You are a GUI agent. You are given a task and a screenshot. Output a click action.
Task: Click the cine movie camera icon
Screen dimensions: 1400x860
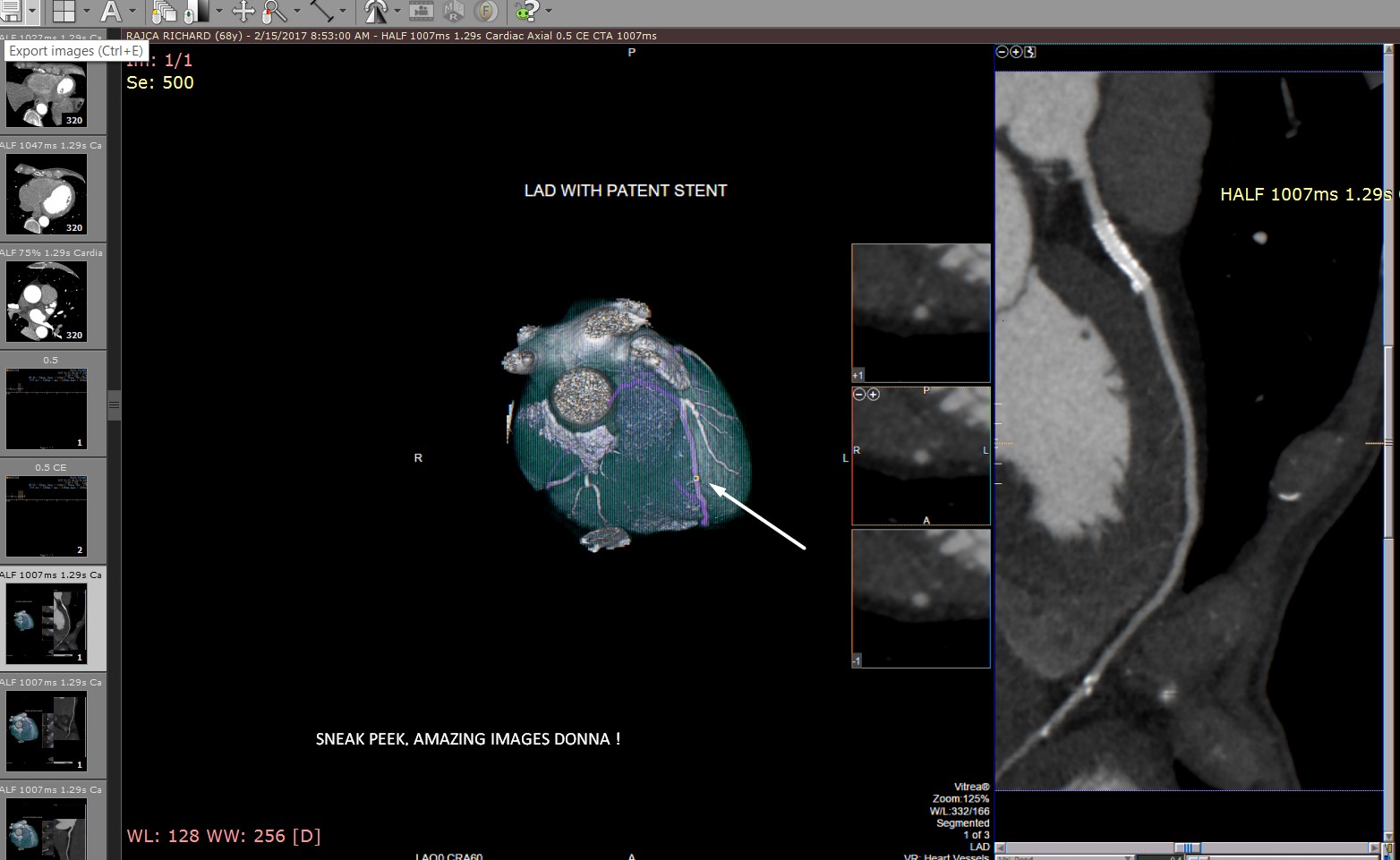422,11
